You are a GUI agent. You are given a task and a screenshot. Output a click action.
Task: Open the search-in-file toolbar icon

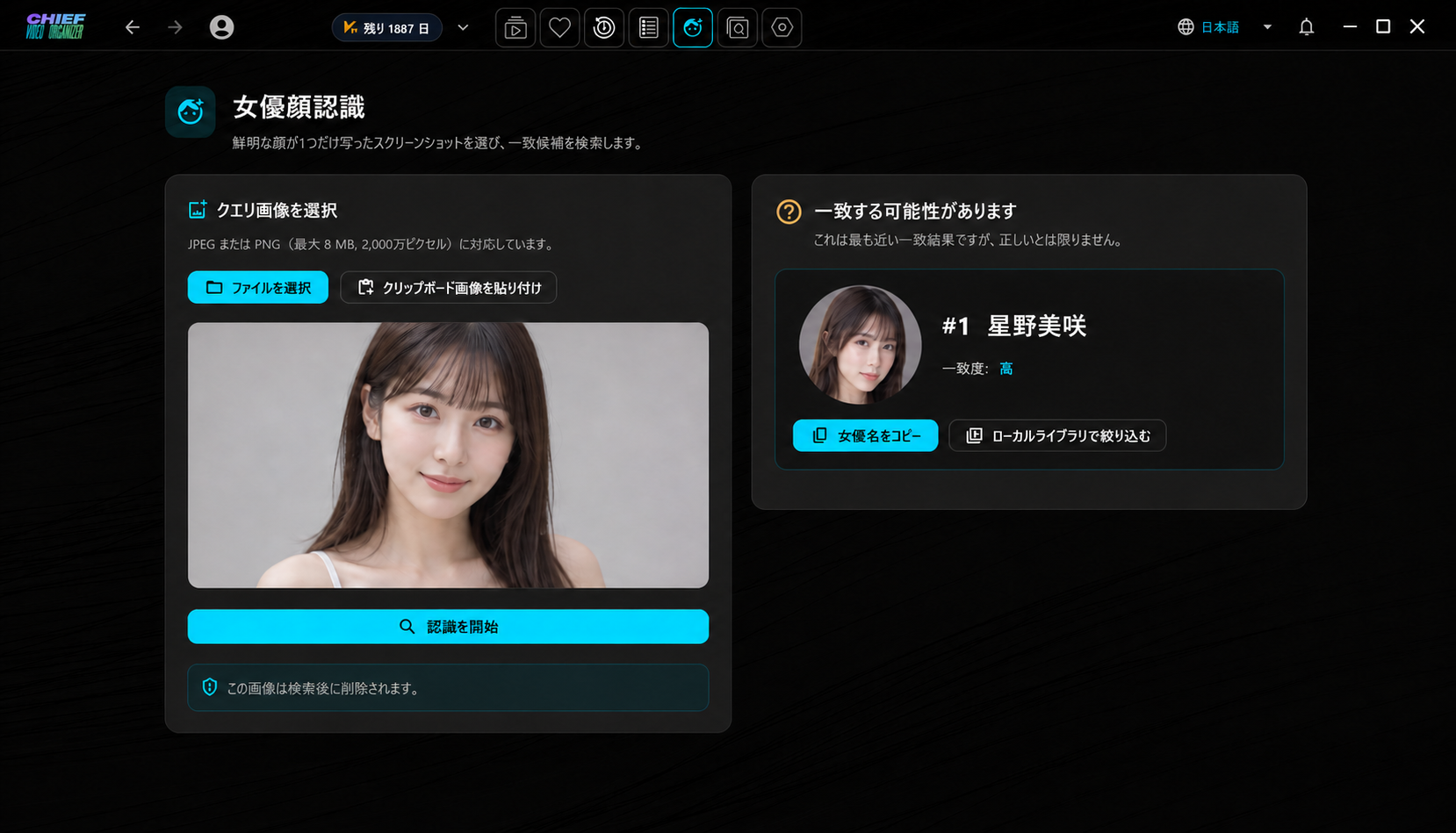(738, 28)
